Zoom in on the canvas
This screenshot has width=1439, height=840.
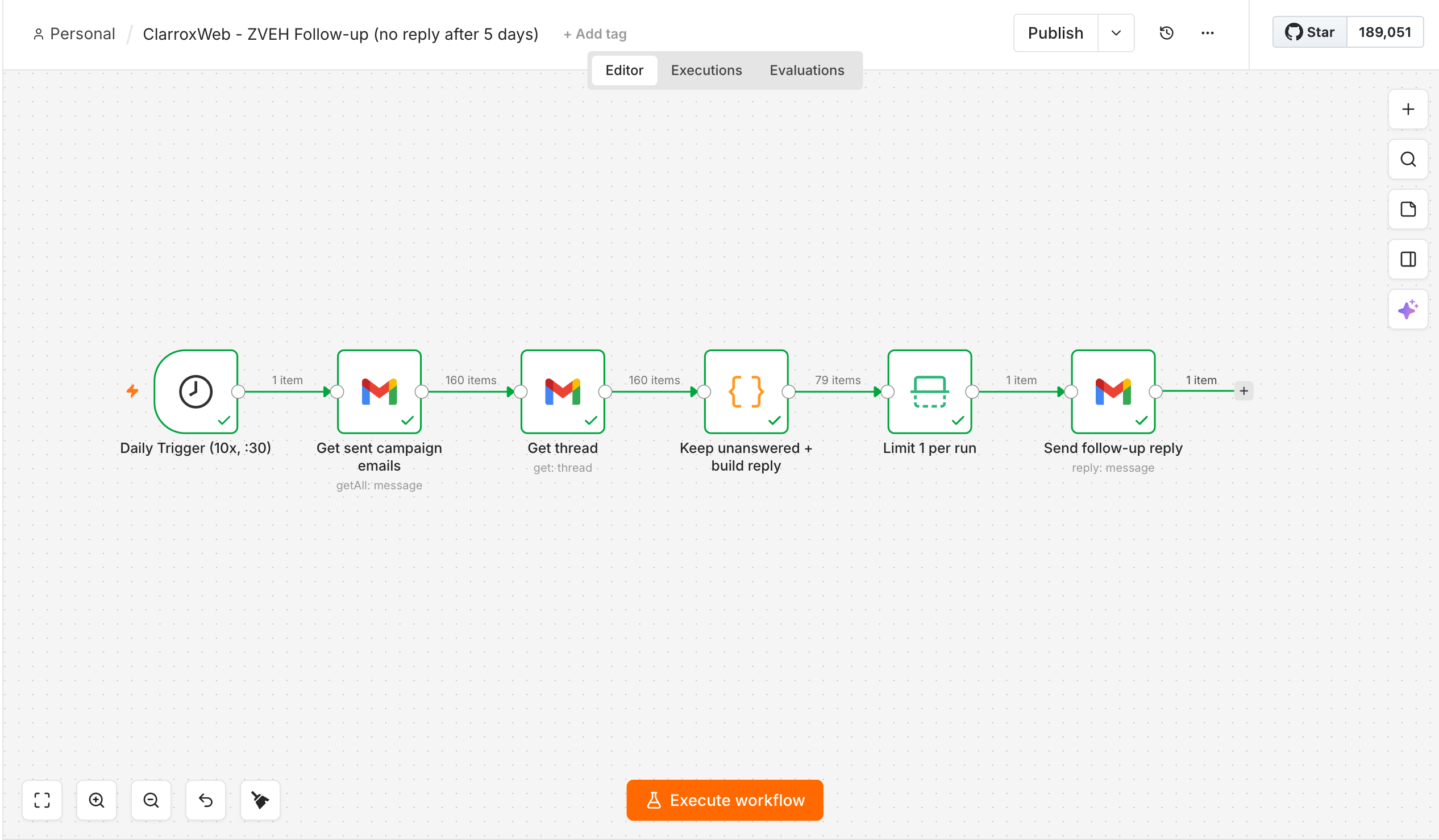click(x=97, y=800)
